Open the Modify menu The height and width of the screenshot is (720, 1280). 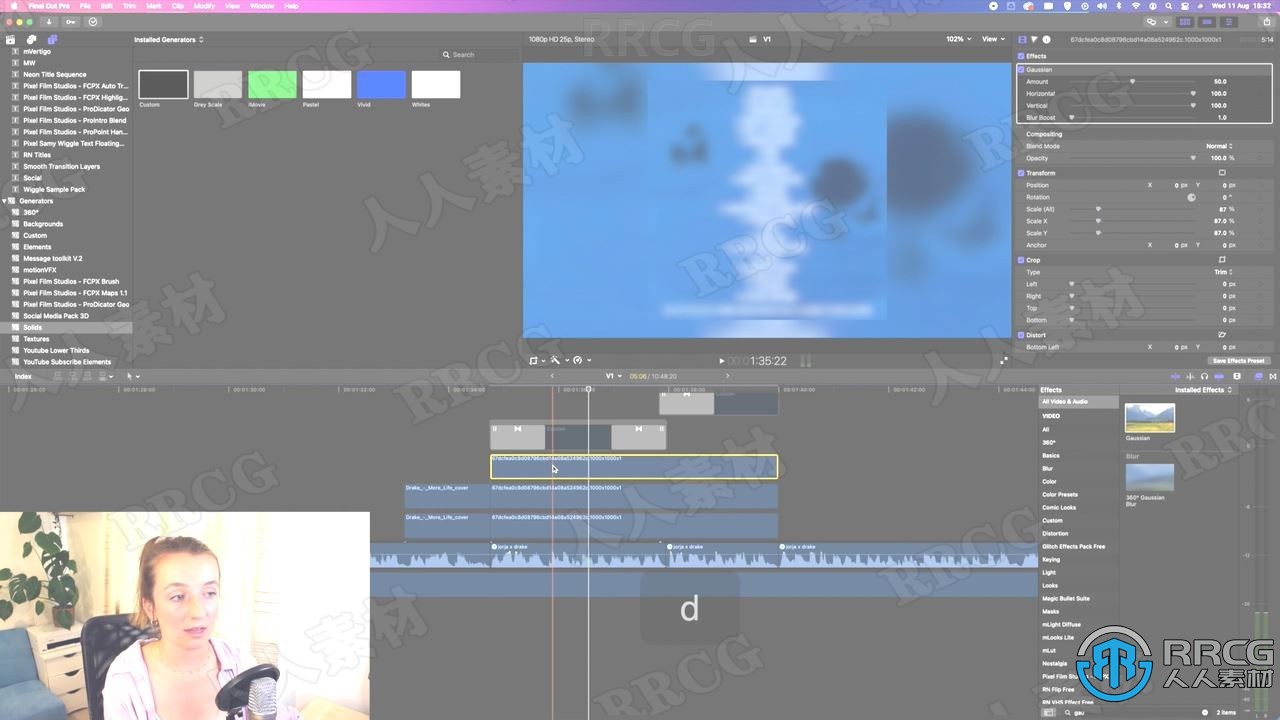pyautogui.click(x=204, y=6)
